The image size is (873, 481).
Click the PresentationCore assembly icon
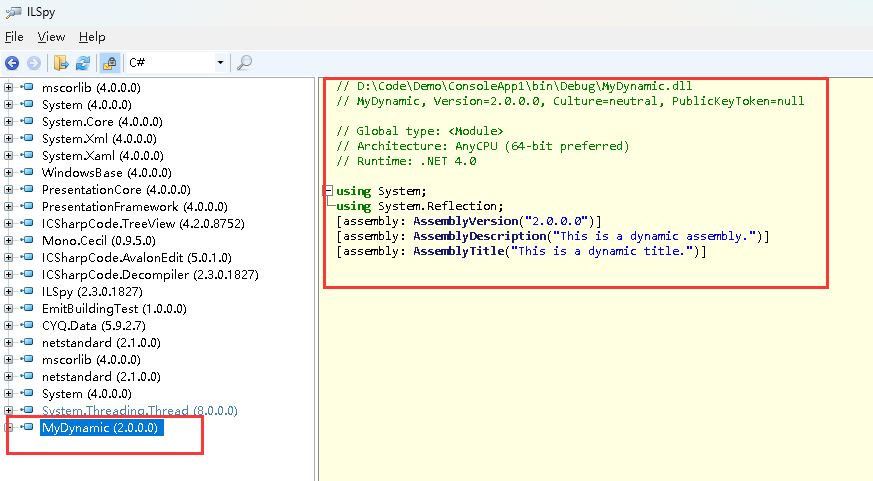point(27,189)
